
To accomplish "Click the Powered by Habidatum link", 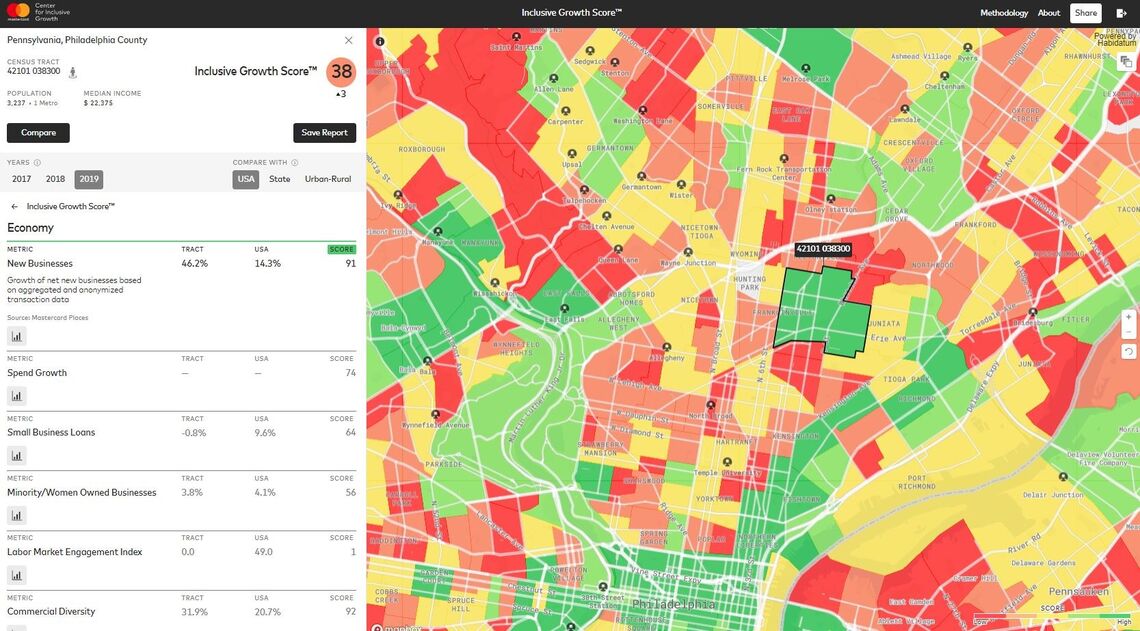I will (x=1115, y=39).
